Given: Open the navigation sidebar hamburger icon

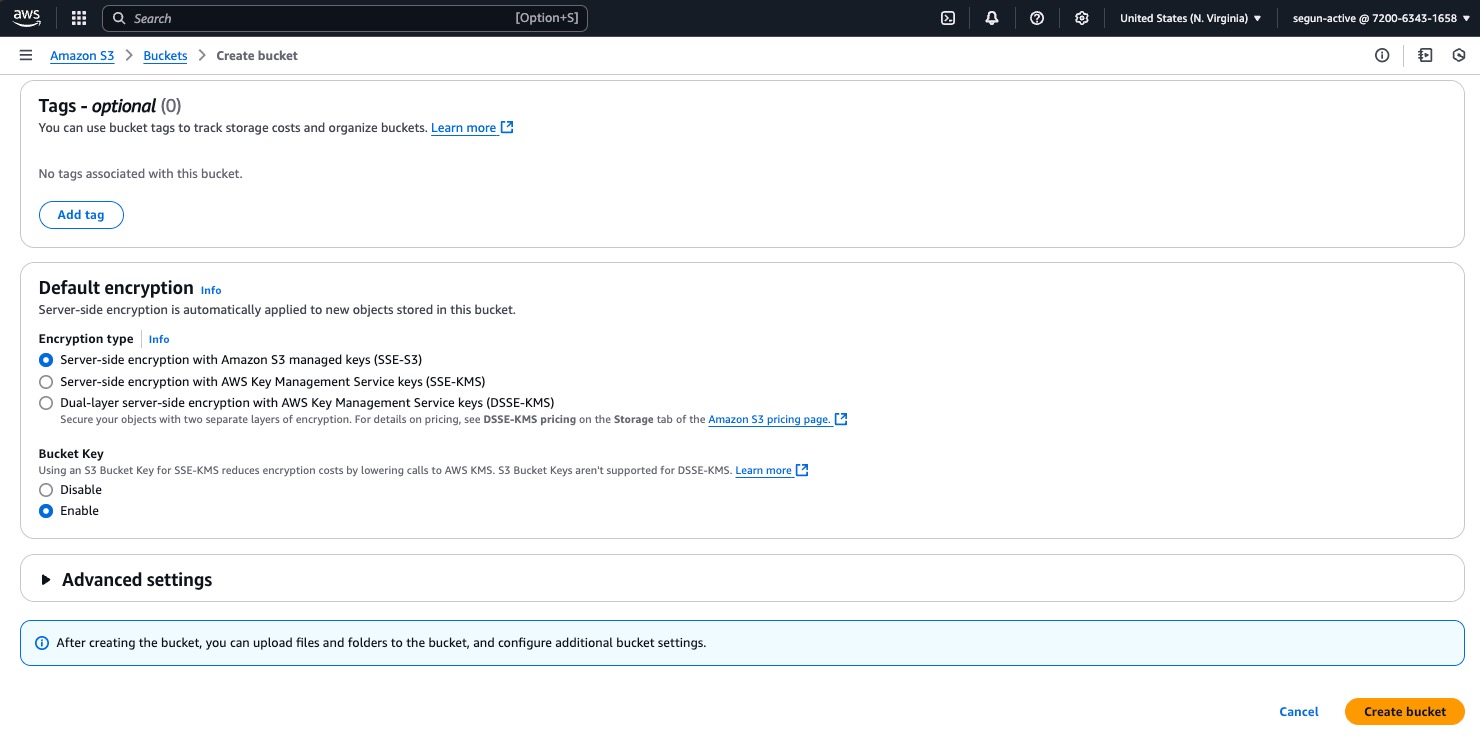Looking at the screenshot, I should click(x=26, y=55).
